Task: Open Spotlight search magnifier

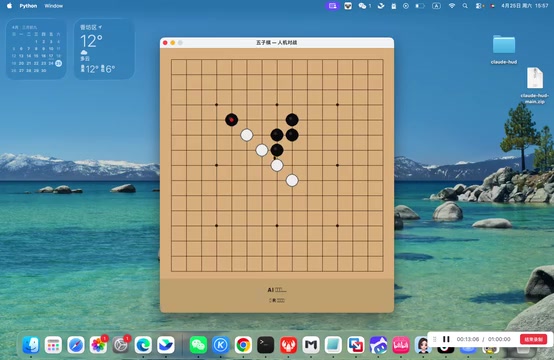Action: pos(465,6)
